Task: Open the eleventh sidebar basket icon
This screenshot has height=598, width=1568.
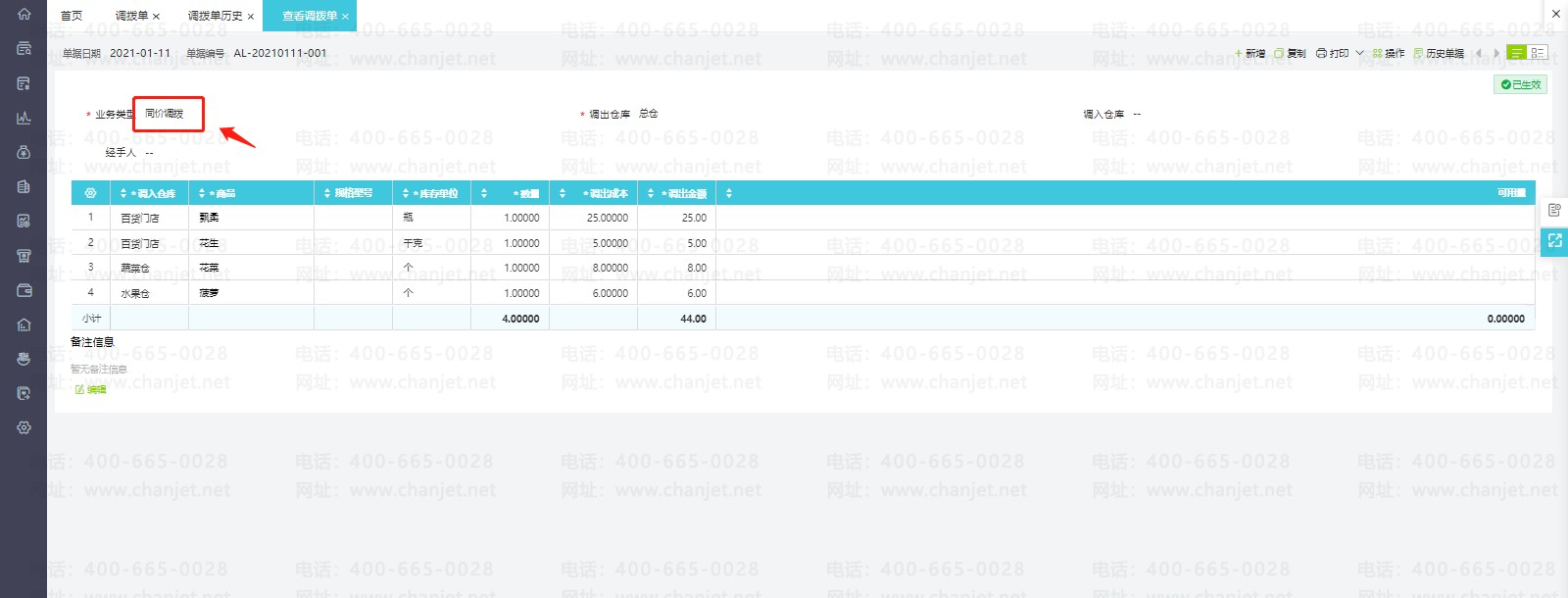Action: click(x=24, y=359)
